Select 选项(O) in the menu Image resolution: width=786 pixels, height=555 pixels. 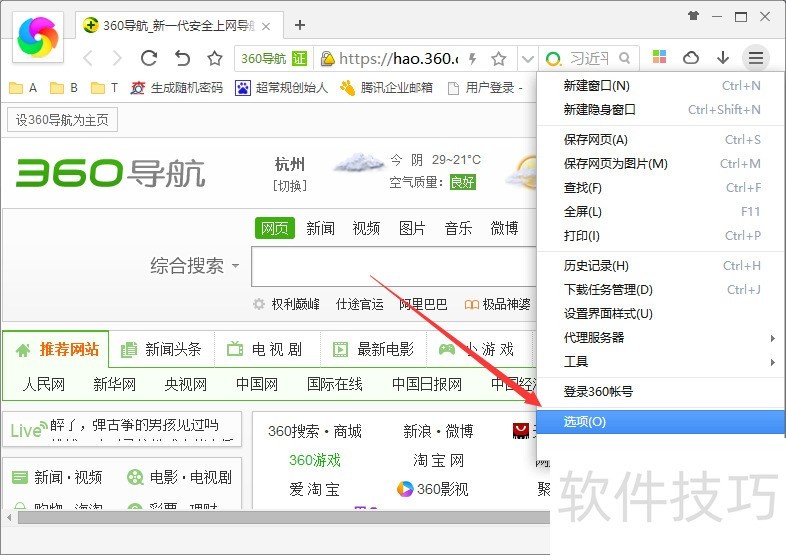coord(585,421)
